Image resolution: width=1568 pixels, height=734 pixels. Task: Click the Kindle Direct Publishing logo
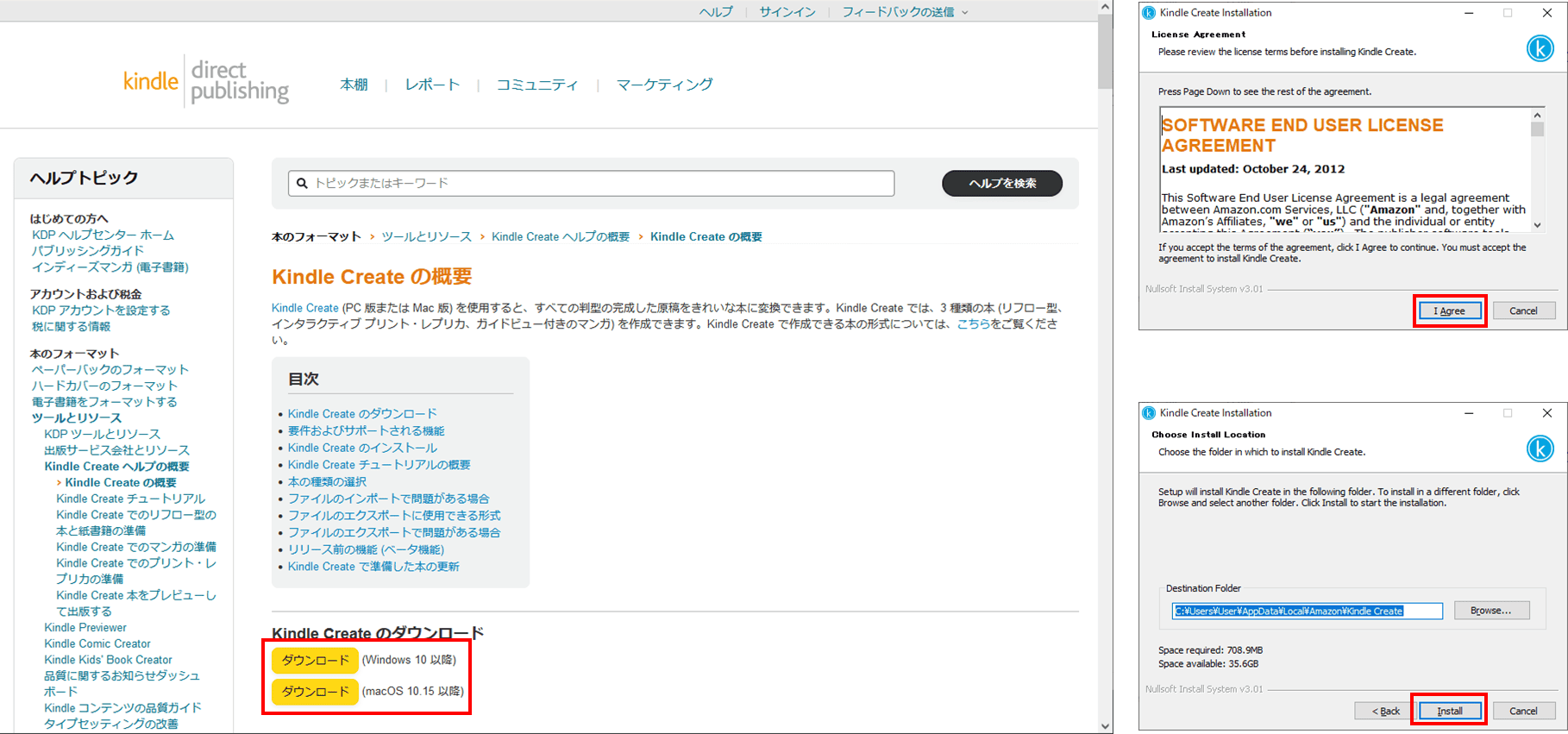click(207, 82)
